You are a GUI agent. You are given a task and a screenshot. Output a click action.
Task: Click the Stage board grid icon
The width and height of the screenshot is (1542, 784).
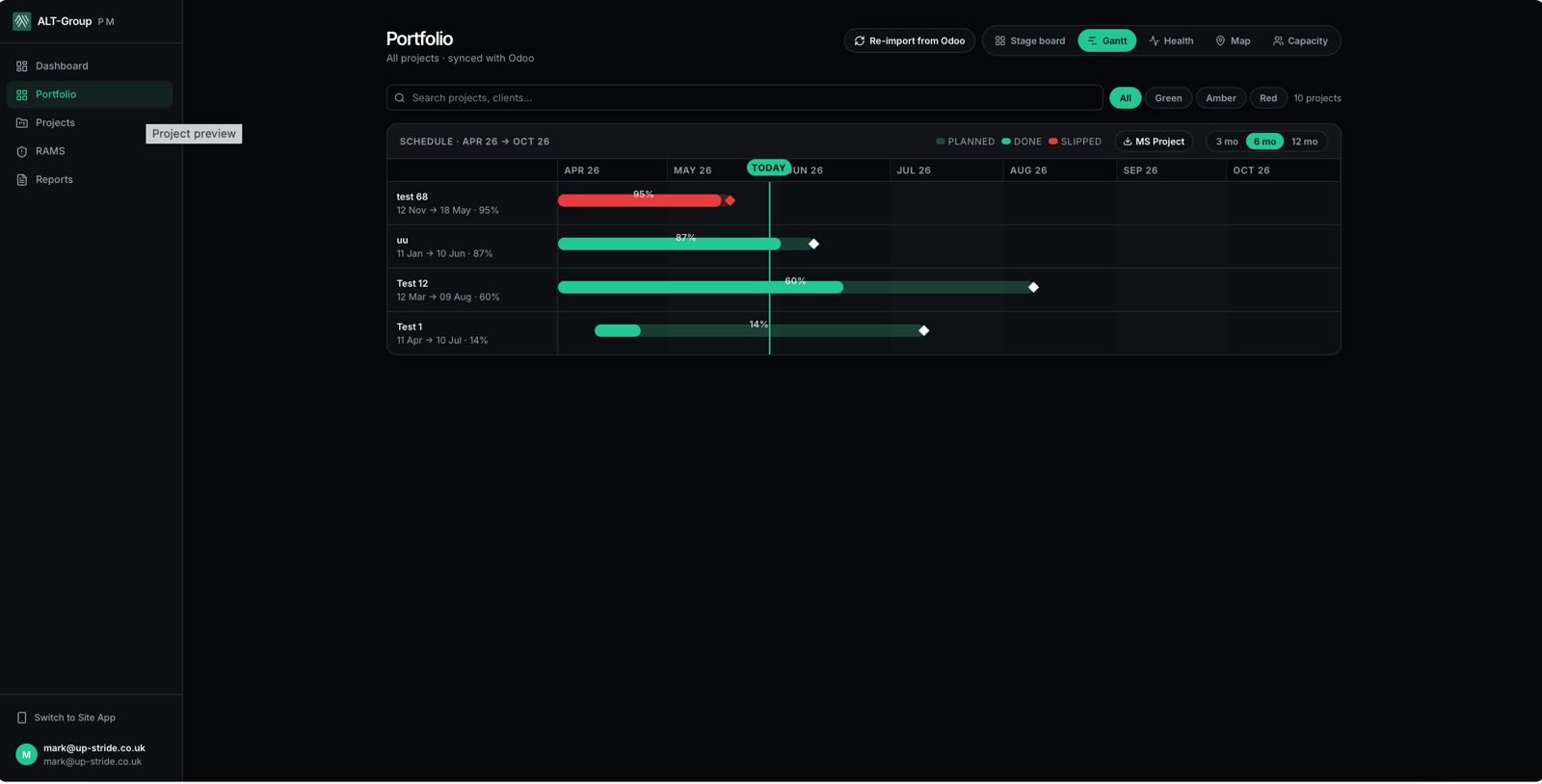coord(1000,40)
